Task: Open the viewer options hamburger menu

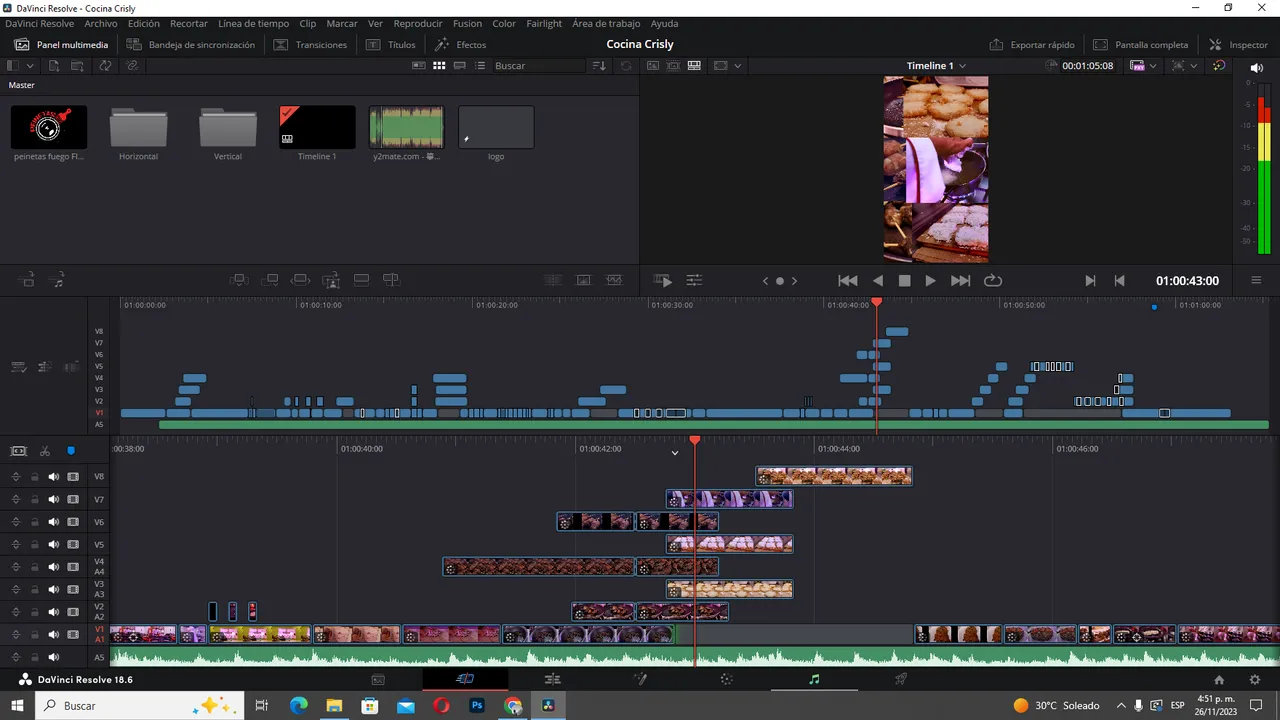Action: coord(1257,281)
